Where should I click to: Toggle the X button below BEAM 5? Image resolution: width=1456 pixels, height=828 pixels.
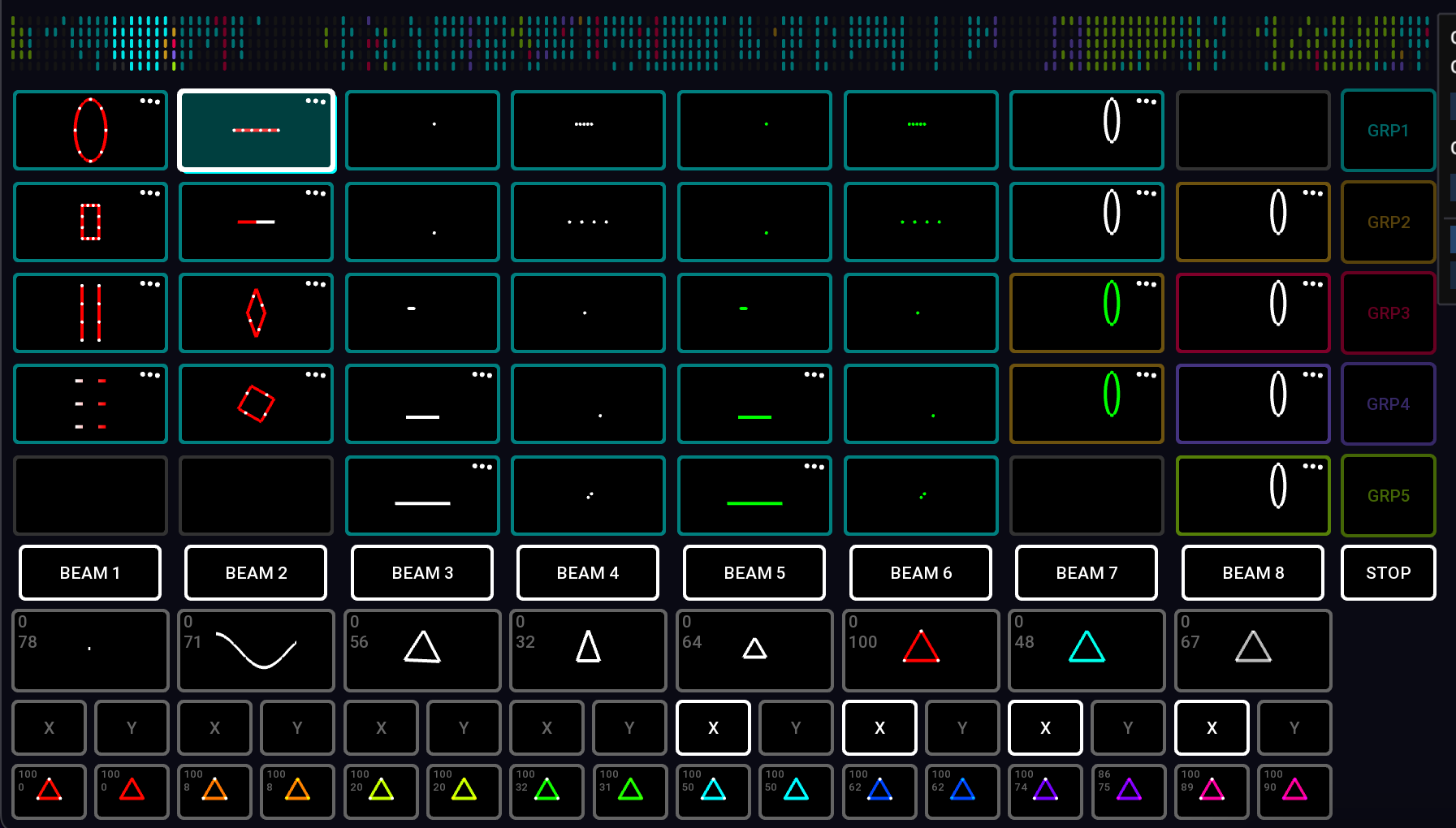pos(713,728)
